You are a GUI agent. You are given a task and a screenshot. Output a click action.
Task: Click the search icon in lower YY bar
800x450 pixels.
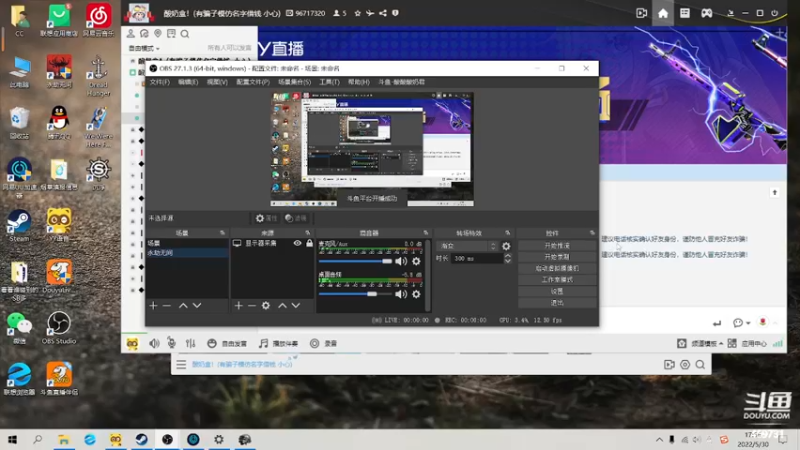(x=700, y=364)
